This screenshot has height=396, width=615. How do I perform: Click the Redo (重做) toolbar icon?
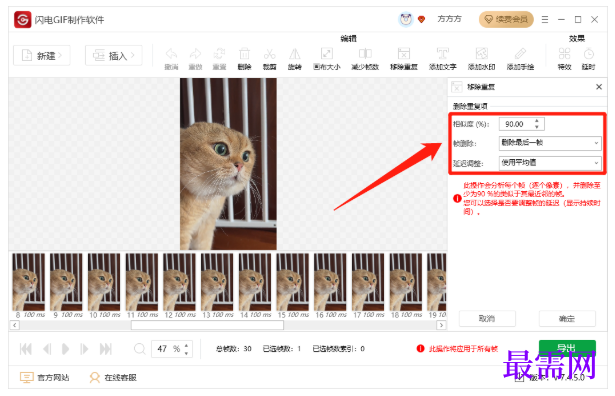pyautogui.click(x=195, y=58)
